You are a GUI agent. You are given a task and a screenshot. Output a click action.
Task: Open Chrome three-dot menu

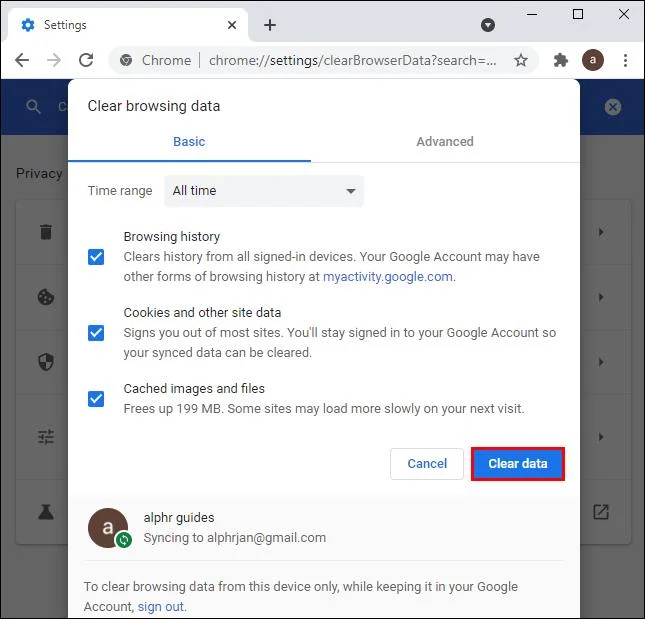click(x=625, y=60)
